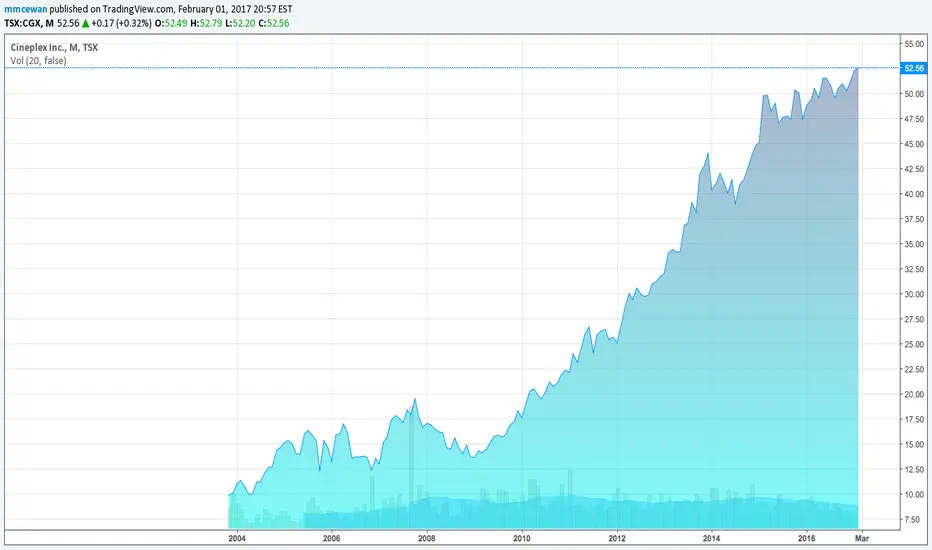Click the 20.00 price axis label
The width and height of the screenshot is (932, 550).
point(914,394)
